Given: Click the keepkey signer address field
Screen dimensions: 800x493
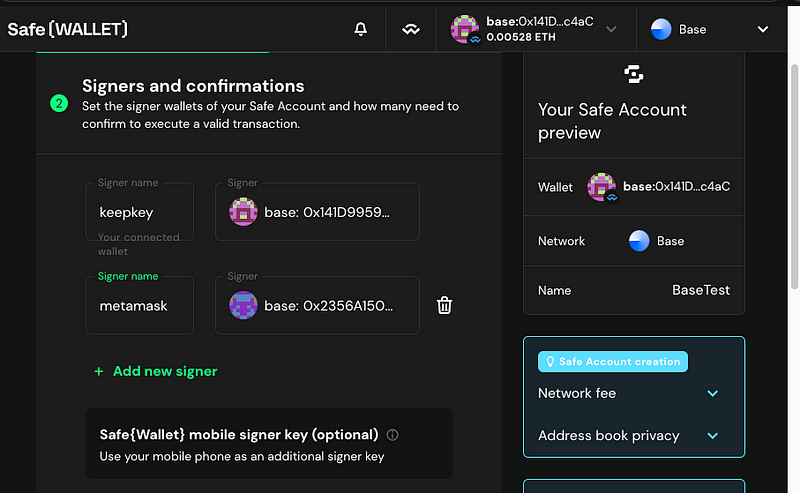Looking at the screenshot, I should click(x=326, y=212).
